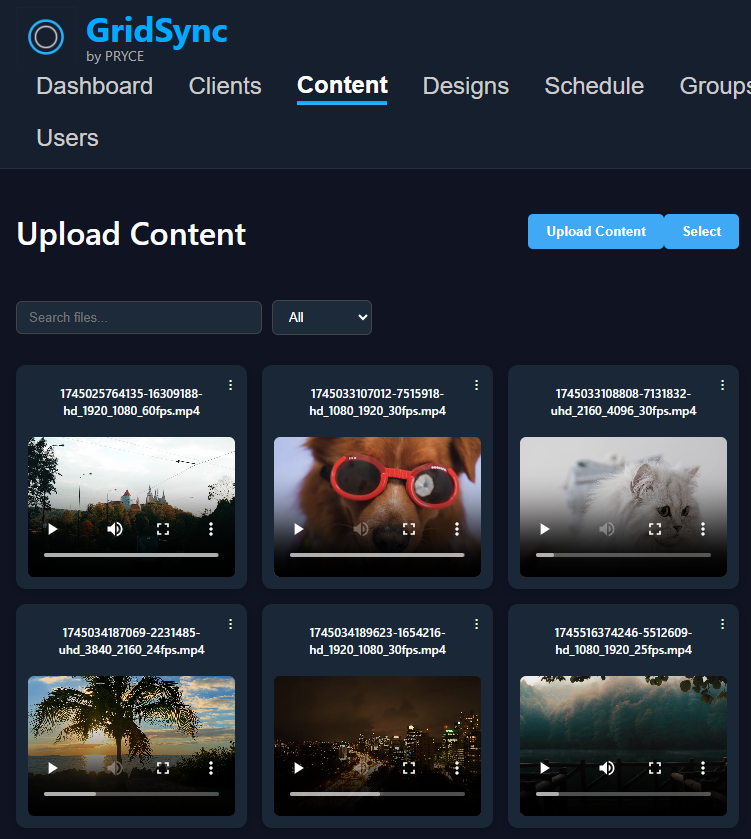Expand card options for 1745034189623 file
Image resolution: width=751 pixels, height=839 pixels.
coord(477,624)
